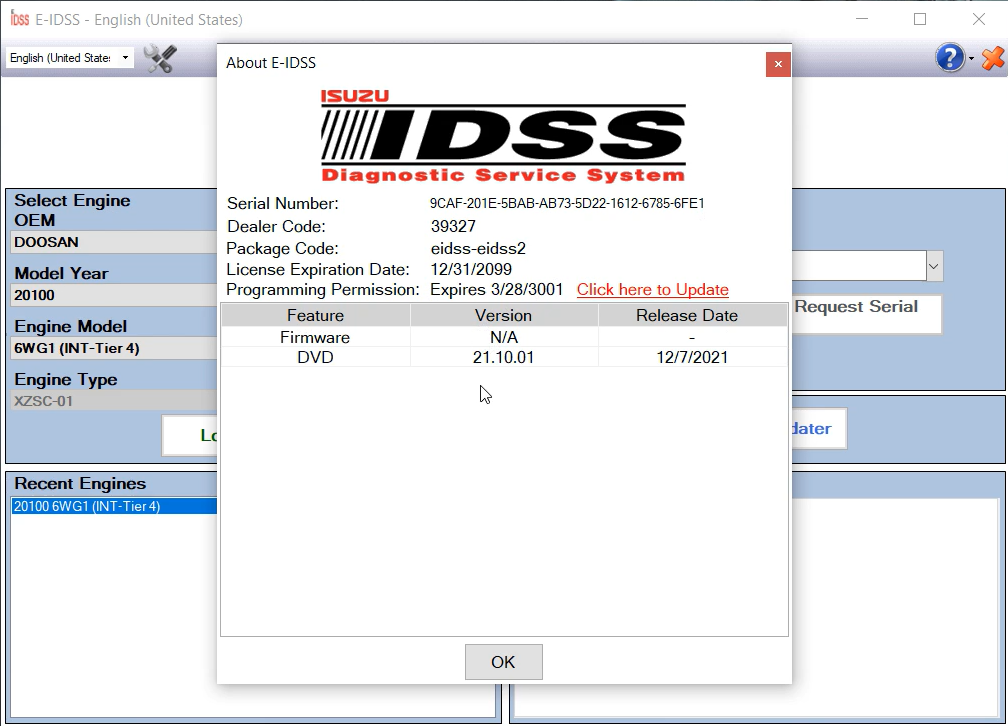The height and width of the screenshot is (726, 1008).
Task: Expand the combo box arrow above Request Serial
Action: tap(934, 266)
